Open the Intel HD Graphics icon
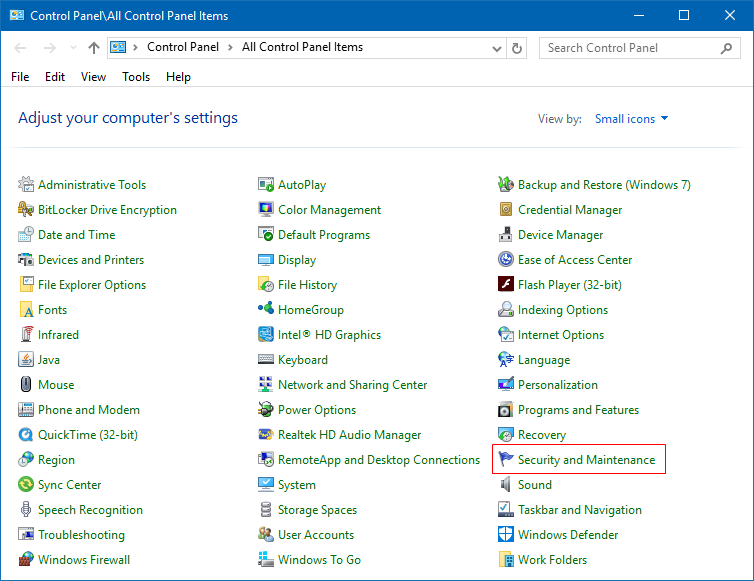 pos(266,334)
